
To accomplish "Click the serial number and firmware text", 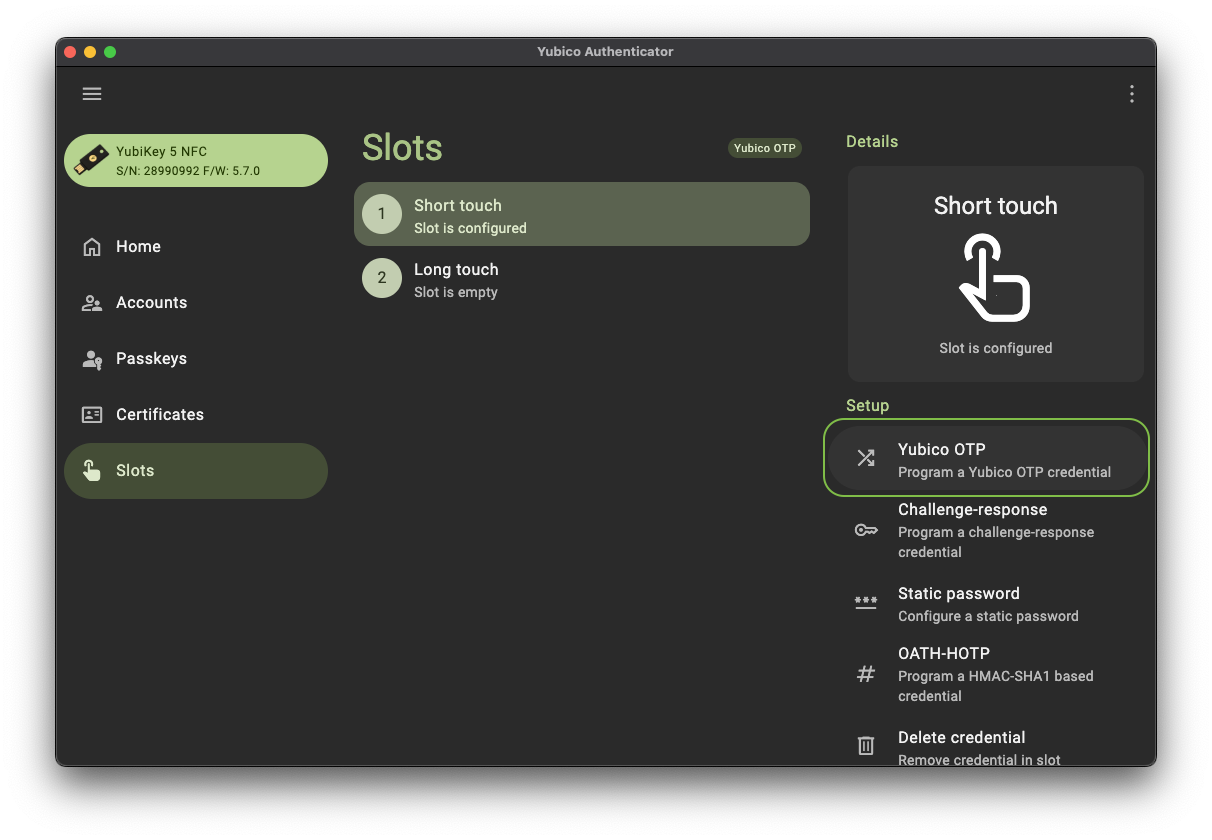I will point(188,171).
